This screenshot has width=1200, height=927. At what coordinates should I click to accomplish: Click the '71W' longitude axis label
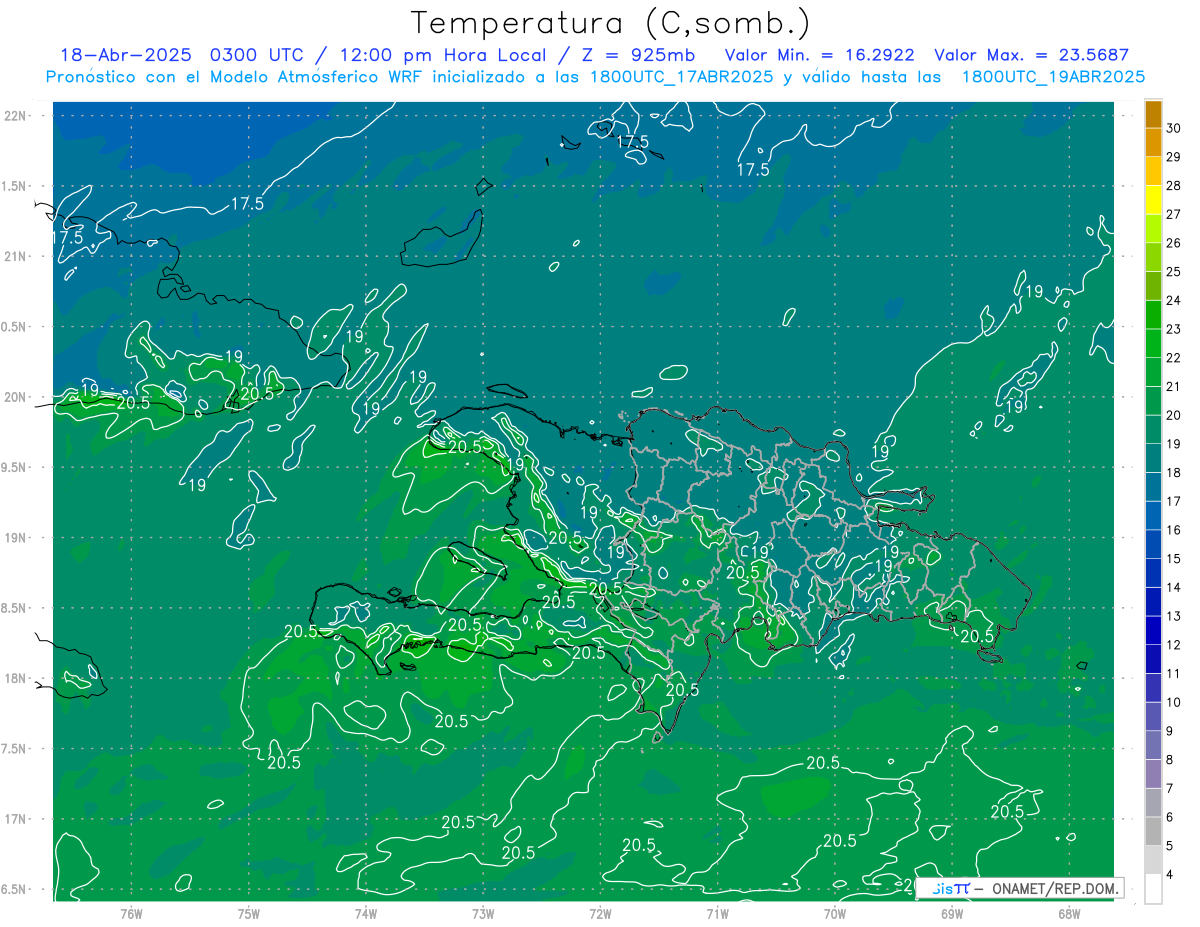point(717,914)
